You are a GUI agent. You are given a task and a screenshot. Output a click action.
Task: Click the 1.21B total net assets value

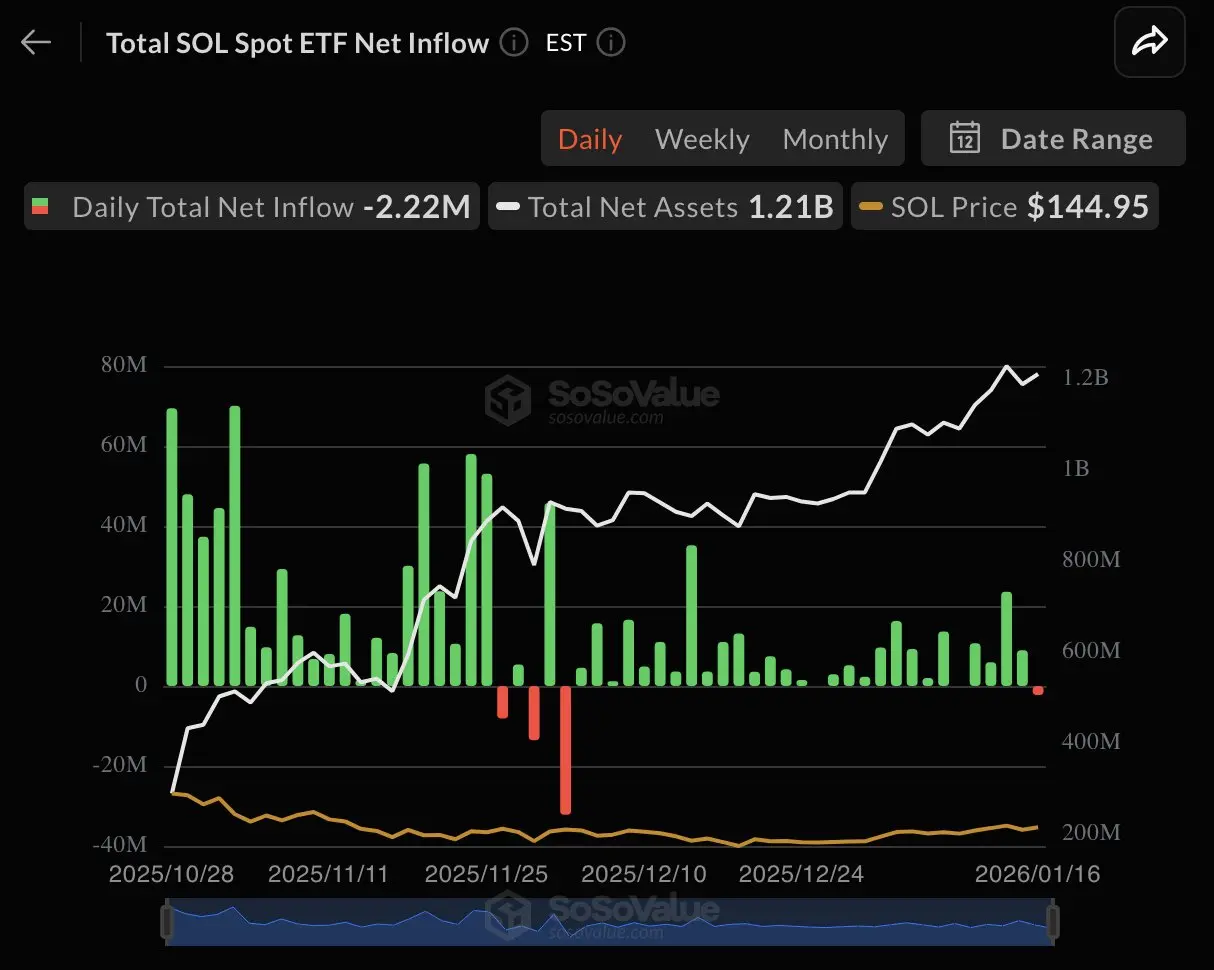[x=791, y=207]
